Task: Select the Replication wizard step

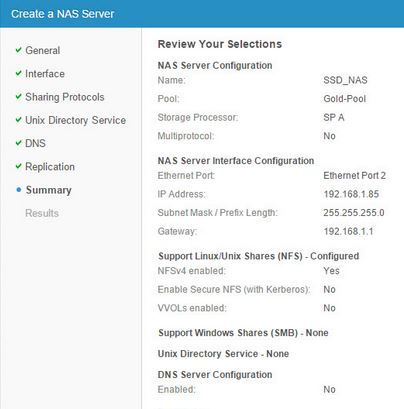Action: click(50, 167)
